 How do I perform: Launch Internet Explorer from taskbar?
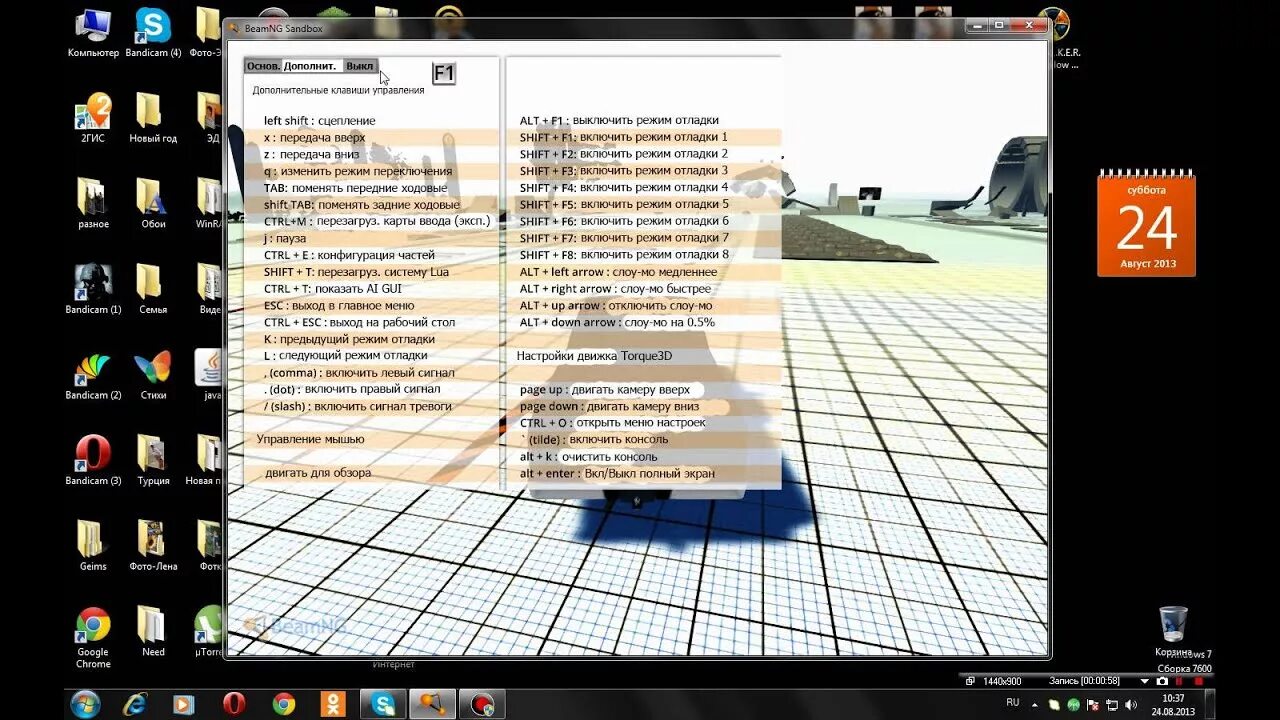135,704
